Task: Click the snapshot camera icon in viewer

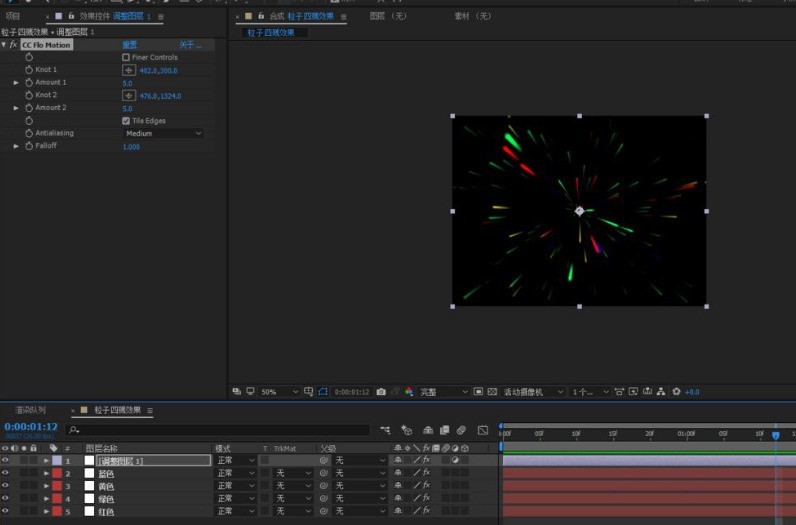Action: [381, 391]
